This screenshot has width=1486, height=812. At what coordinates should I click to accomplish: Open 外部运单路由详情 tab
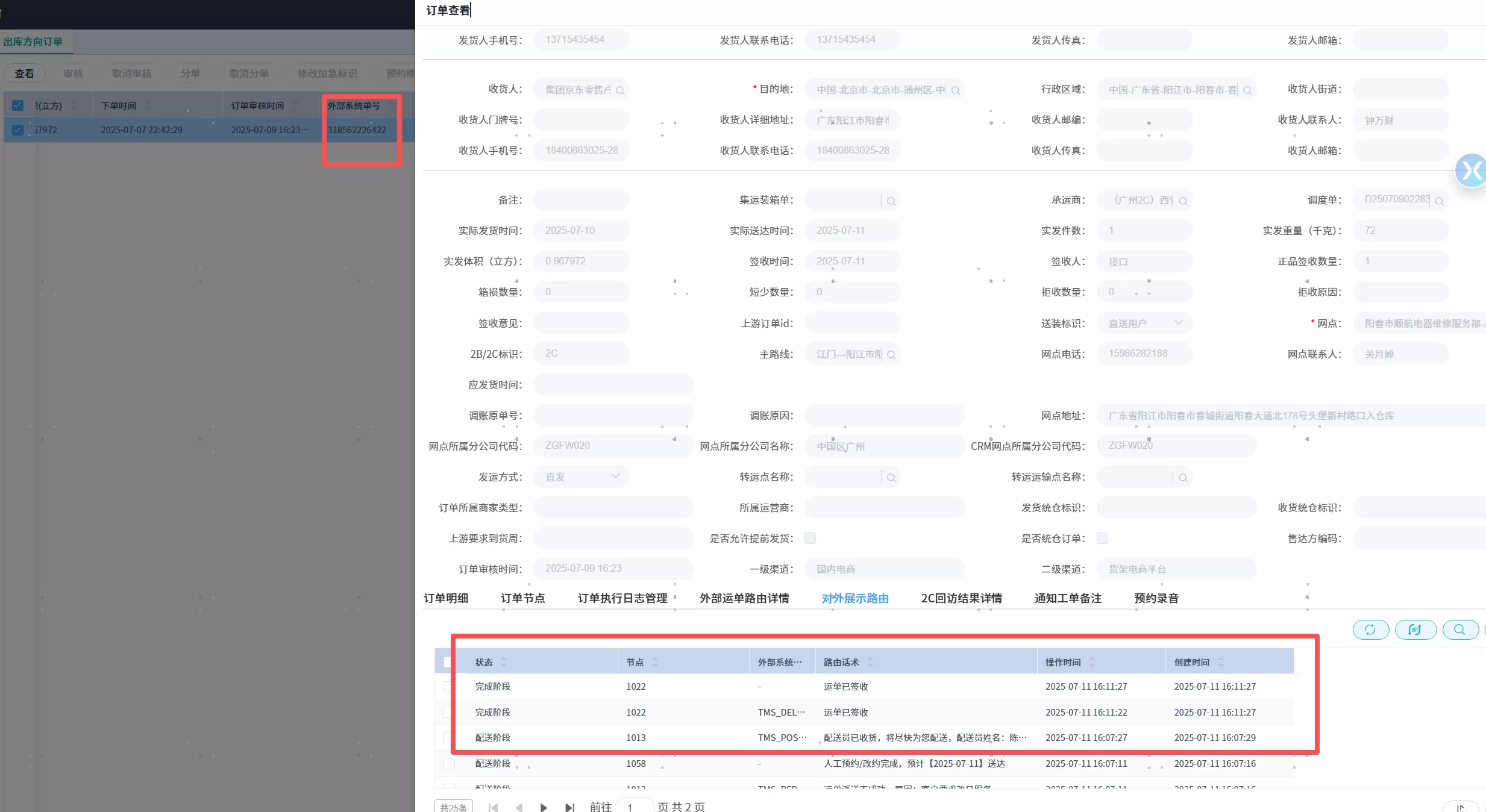[744, 598]
